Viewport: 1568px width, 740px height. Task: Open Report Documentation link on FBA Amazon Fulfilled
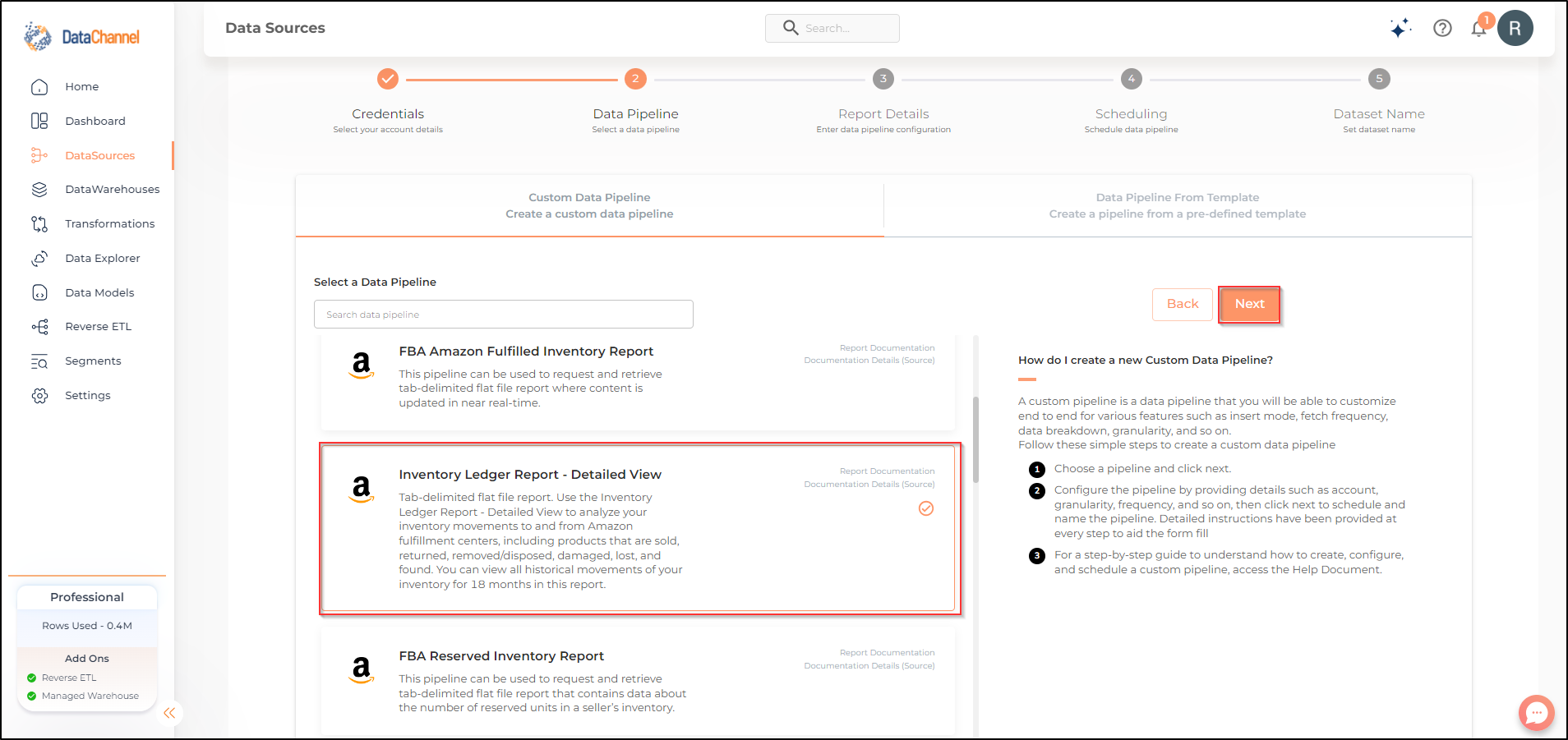[887, 348]
